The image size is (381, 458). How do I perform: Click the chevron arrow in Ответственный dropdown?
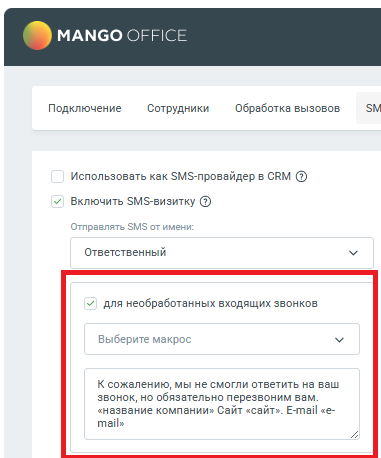point(353,253)
